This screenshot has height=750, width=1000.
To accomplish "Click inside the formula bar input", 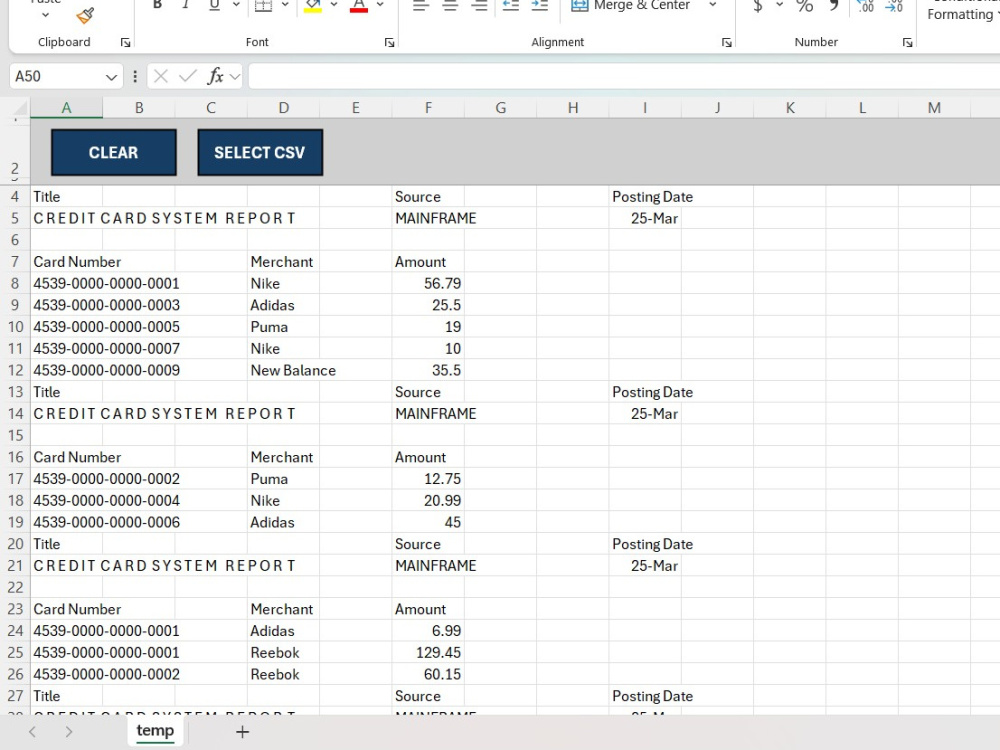I will click(x=624, y=77).
